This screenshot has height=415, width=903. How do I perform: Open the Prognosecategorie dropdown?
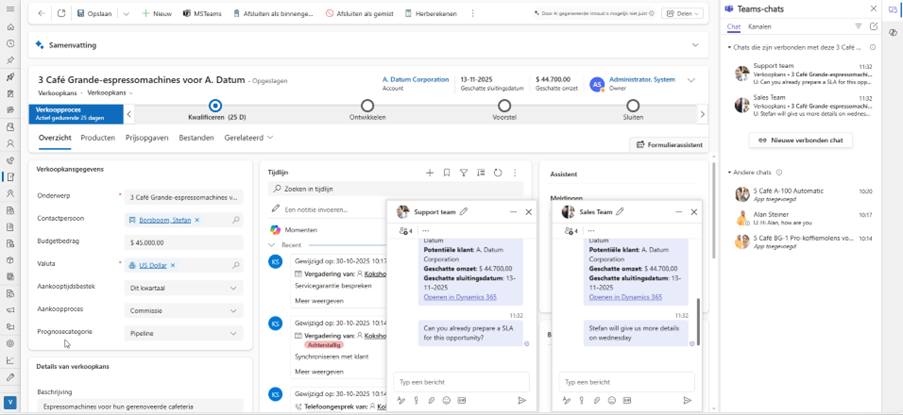coord(184,333)
